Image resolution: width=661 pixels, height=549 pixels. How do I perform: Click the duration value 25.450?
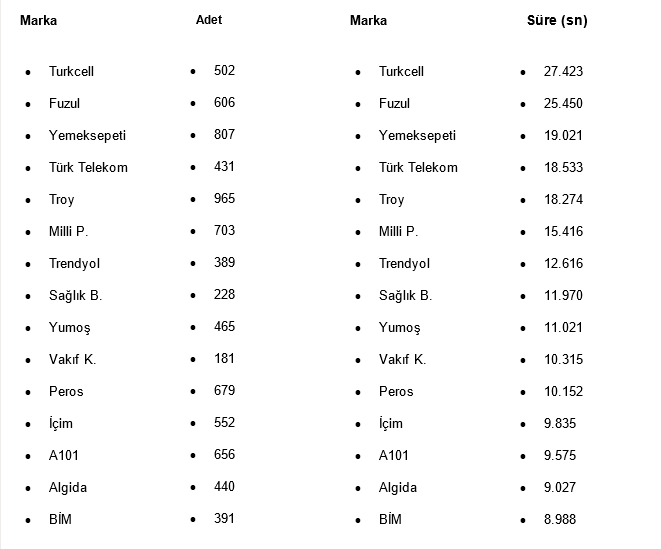tap(563, 104)
